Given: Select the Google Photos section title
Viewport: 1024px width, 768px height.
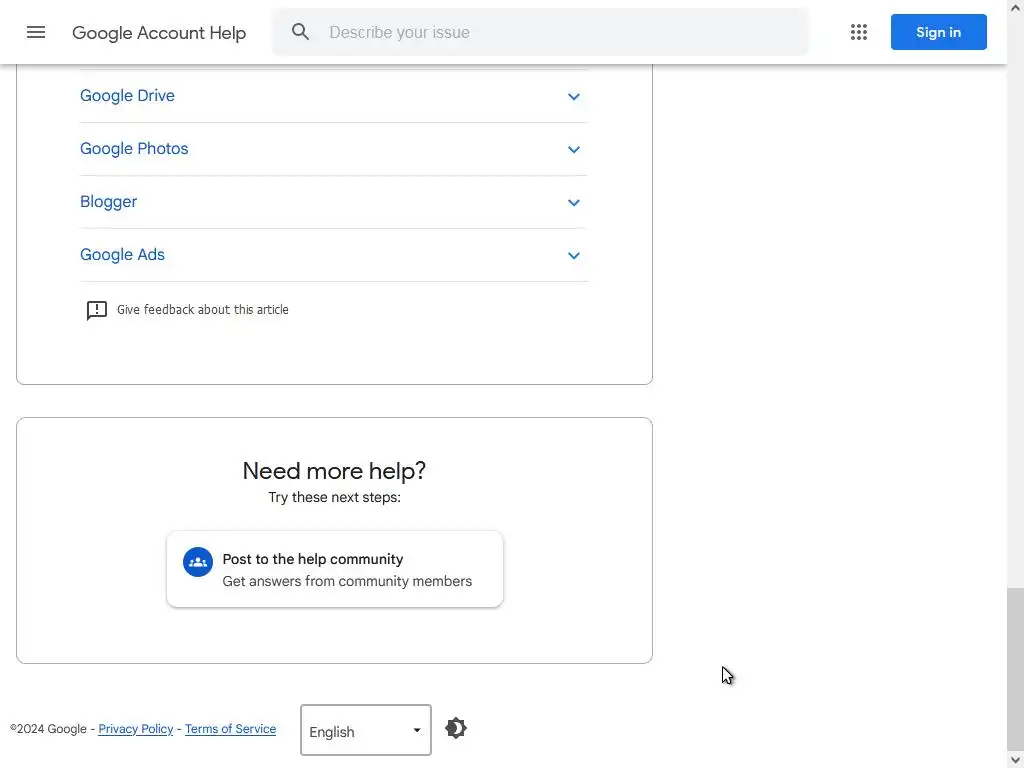Looking at the screenshot, I should click(134, 149).
